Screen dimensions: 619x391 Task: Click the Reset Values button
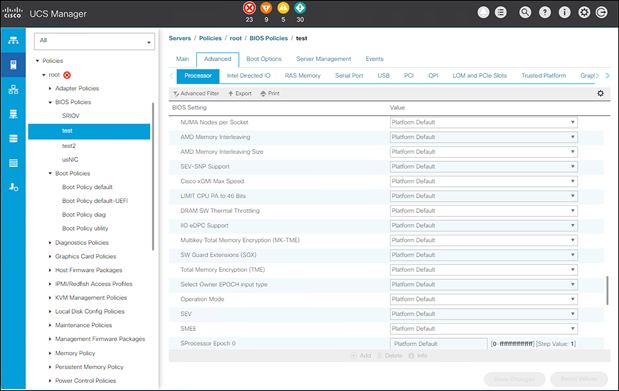pos(579,379)
